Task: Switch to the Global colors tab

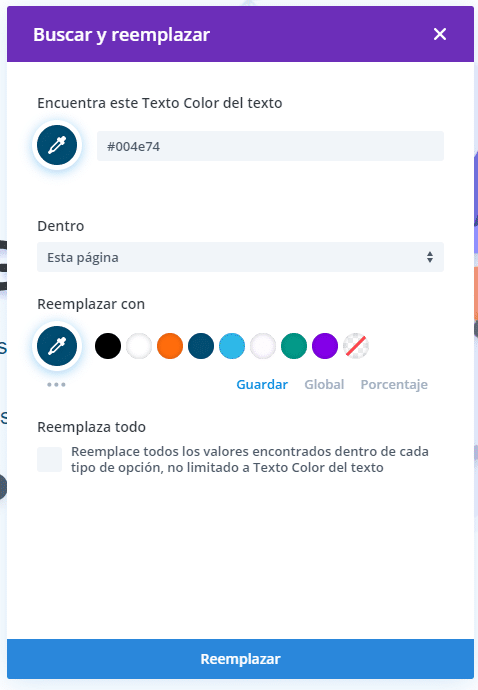Action: (324, 385)
